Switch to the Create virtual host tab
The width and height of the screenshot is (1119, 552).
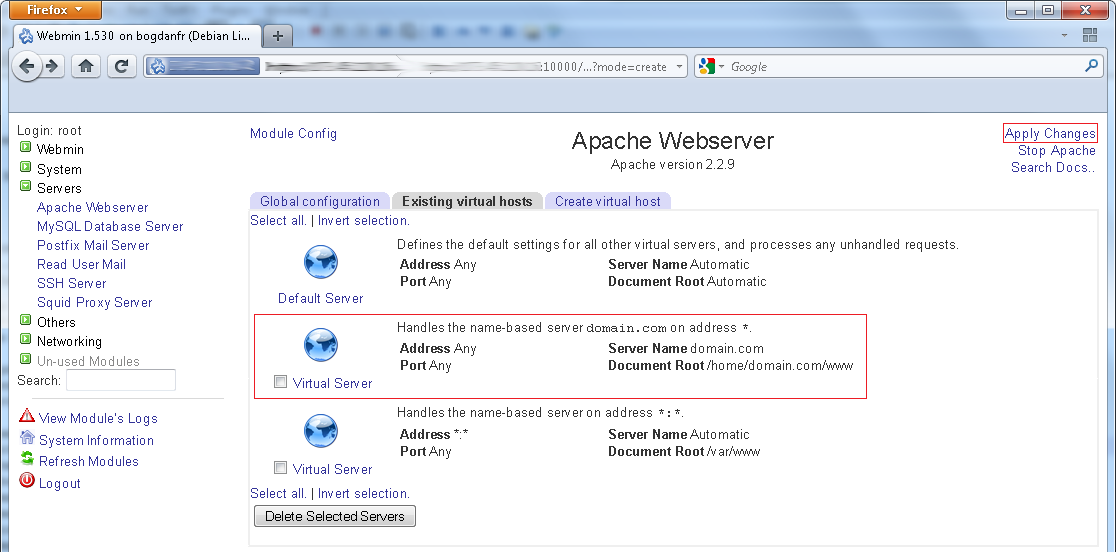pos(607,201)
